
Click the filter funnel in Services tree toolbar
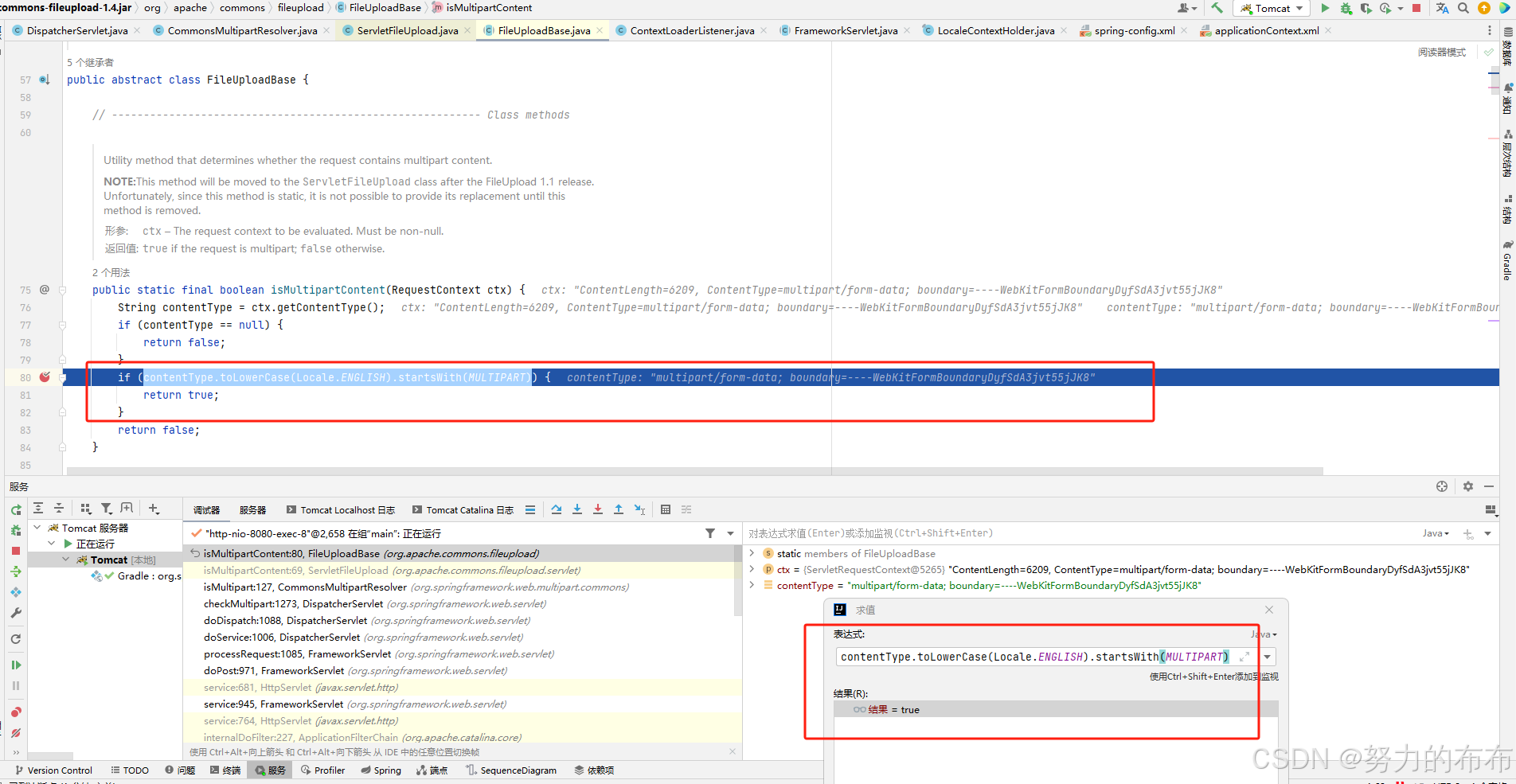pos(107,508)
